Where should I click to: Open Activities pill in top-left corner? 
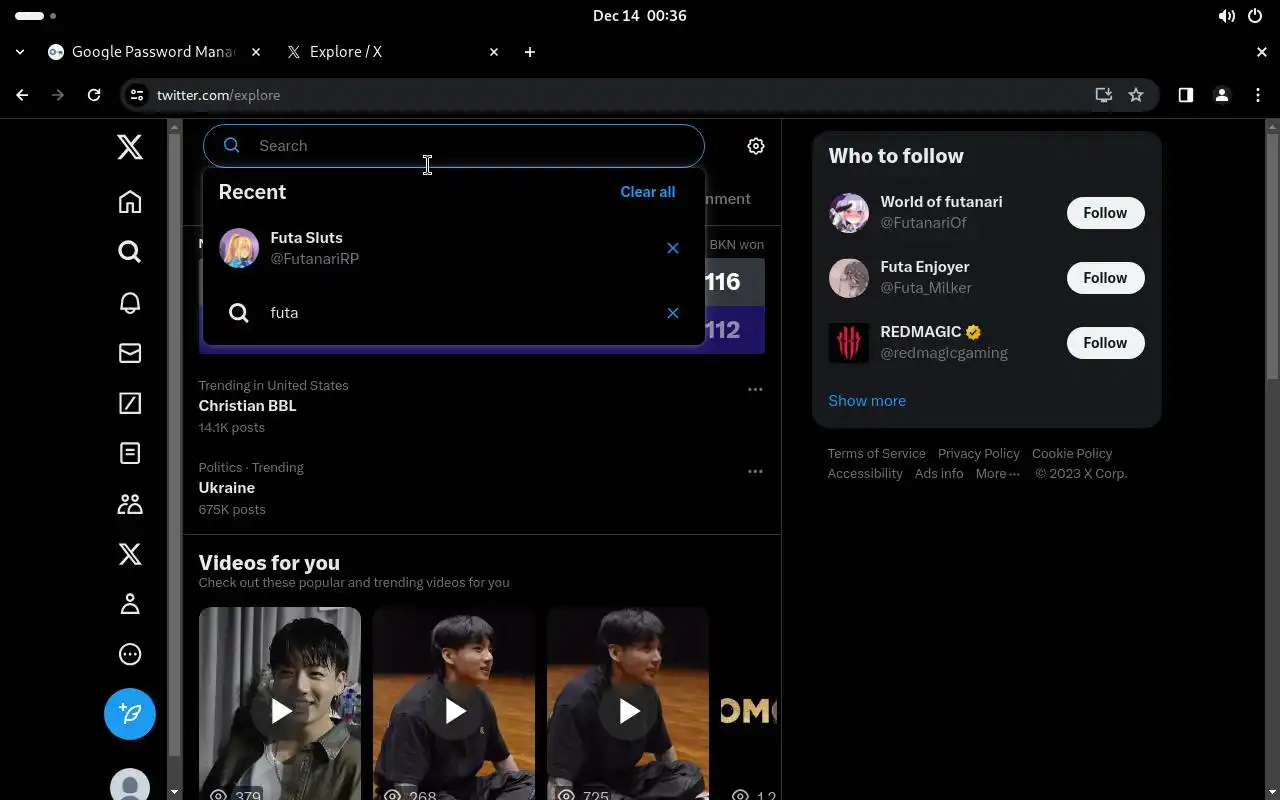36,16
